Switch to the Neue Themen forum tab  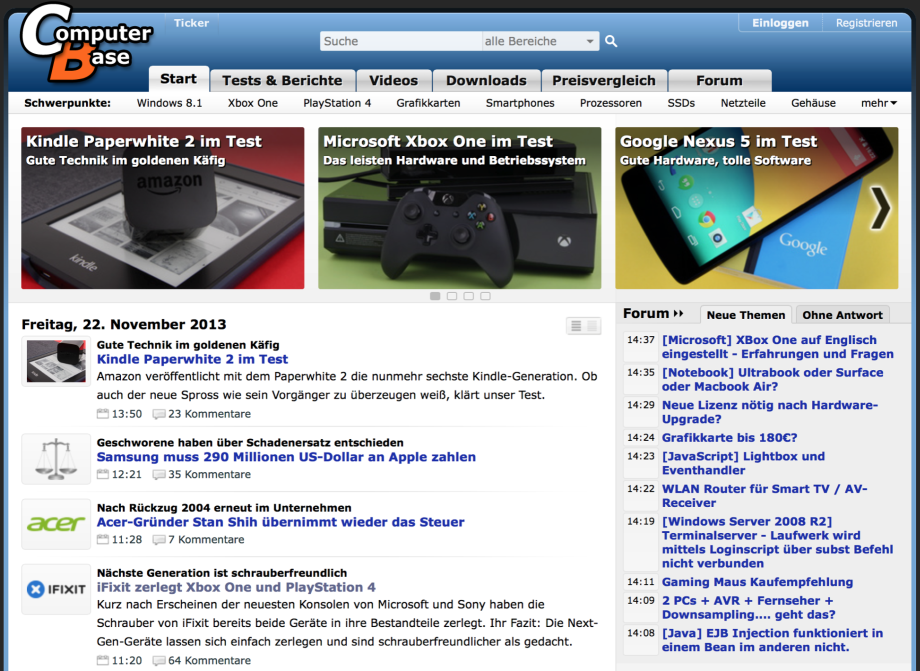(746, 315)
